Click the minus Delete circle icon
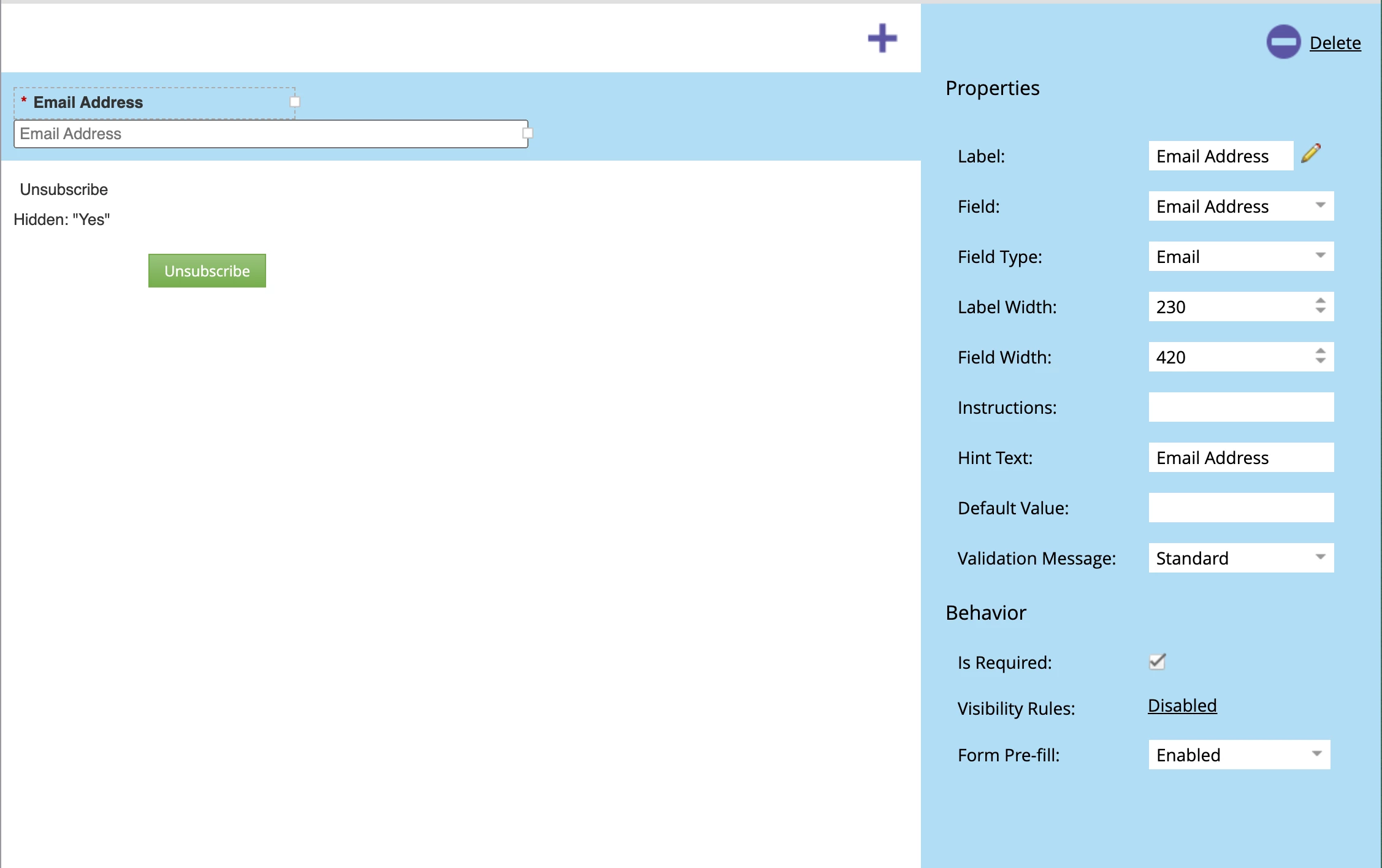Viewport: 1382px width, 868px height. coord(1283,42)
